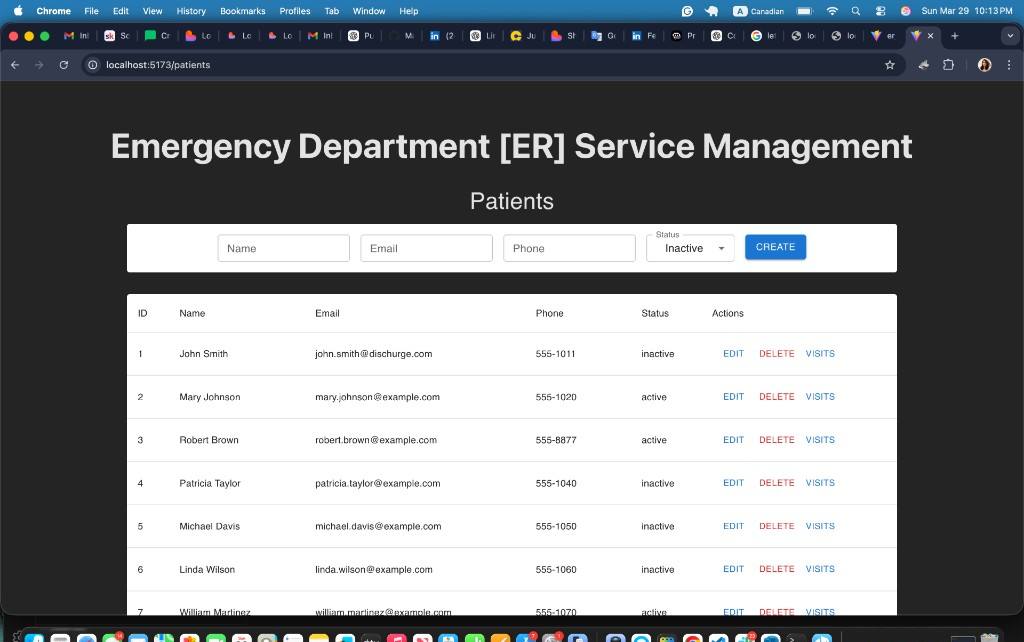The image size is (1024, 642).
Task: Bookmark this page with the star icon
Action: click(x=889, y=65)
